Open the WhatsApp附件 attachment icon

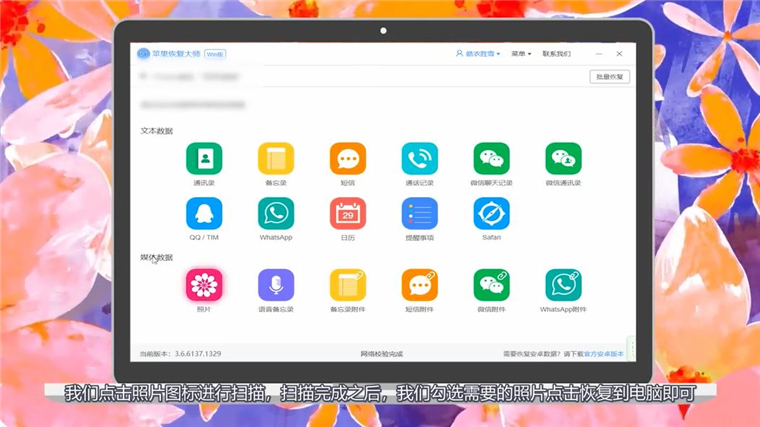click(x=563, y=285)
